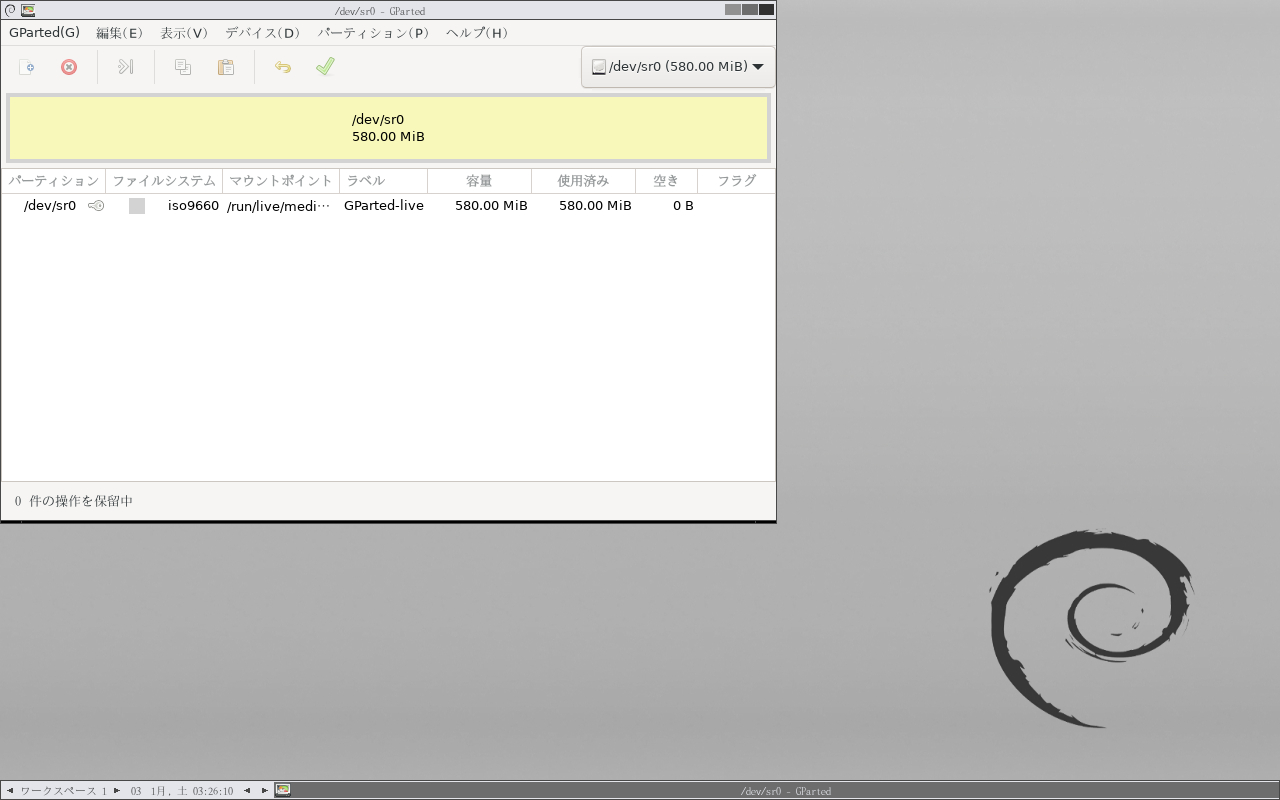Click the yellow Undo last operation arrow
Viewport: 1280px width, 800px height.
click(283, 67)
